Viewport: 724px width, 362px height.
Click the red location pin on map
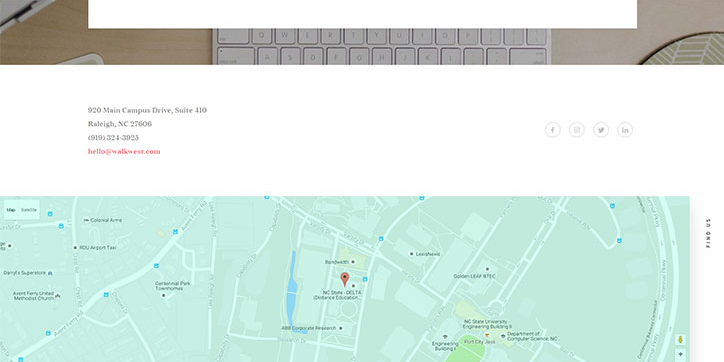pos(344,279)
